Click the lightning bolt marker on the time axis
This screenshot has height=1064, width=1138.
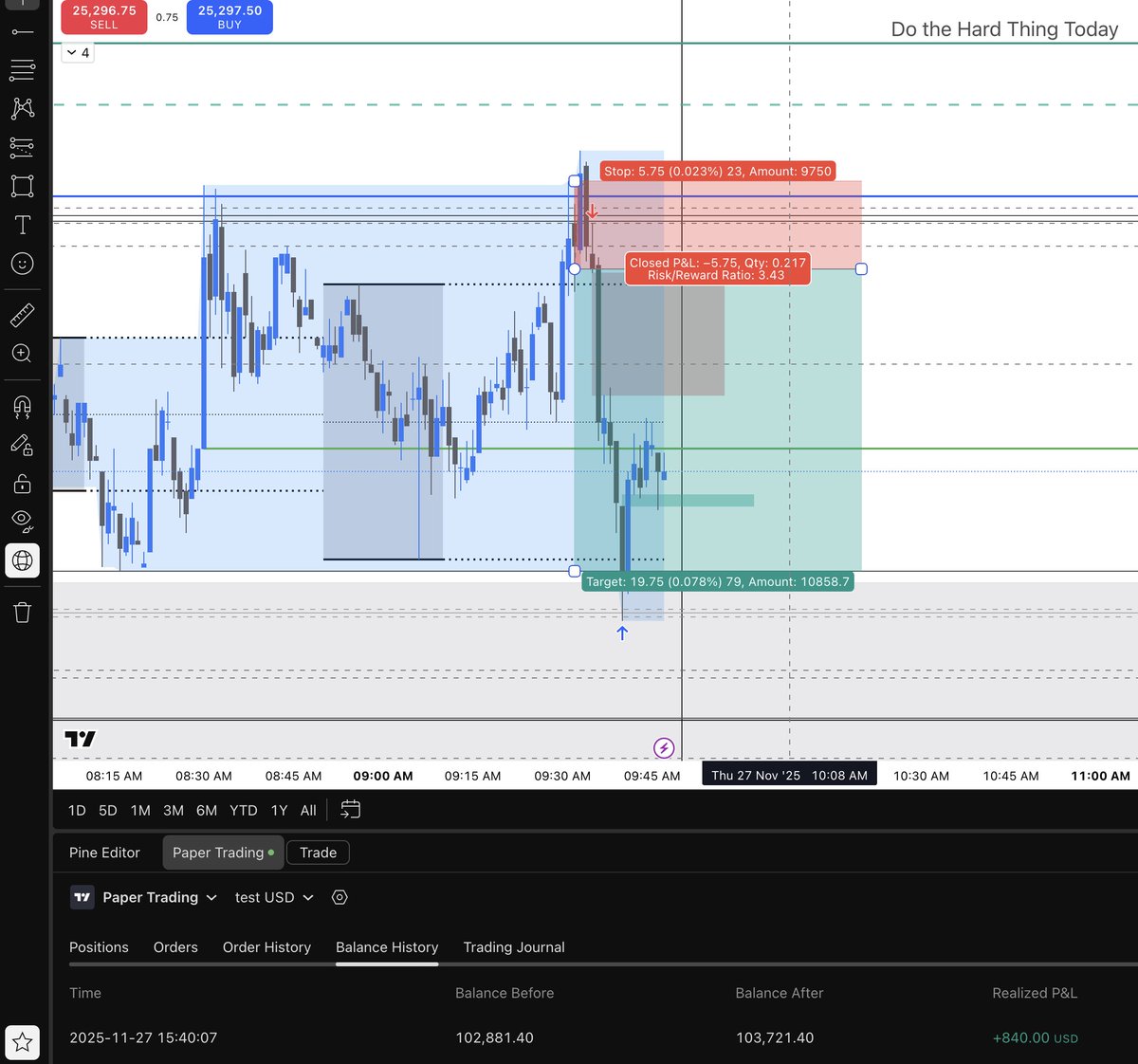coord(665,748)
